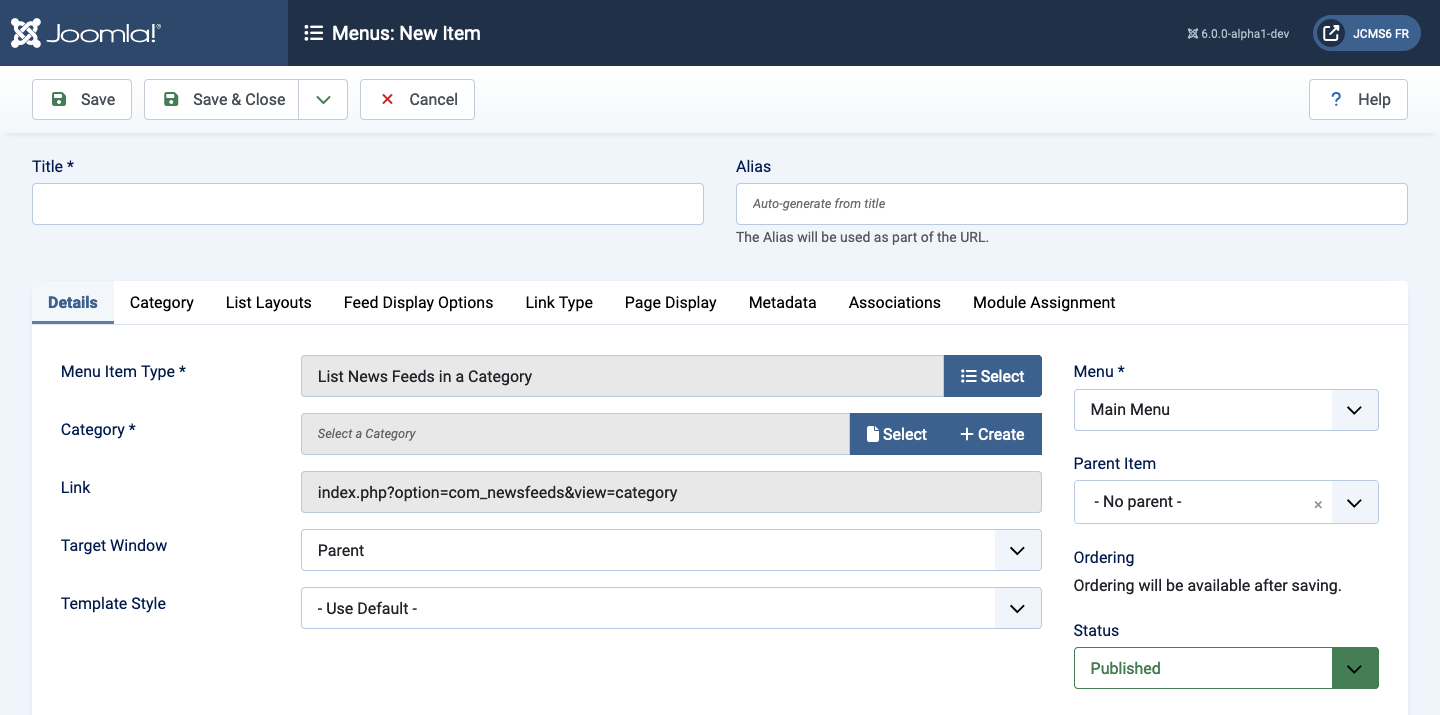Expand the chevron next to Save & Close
Screen dimensions: 1440x715
(322, 99)
